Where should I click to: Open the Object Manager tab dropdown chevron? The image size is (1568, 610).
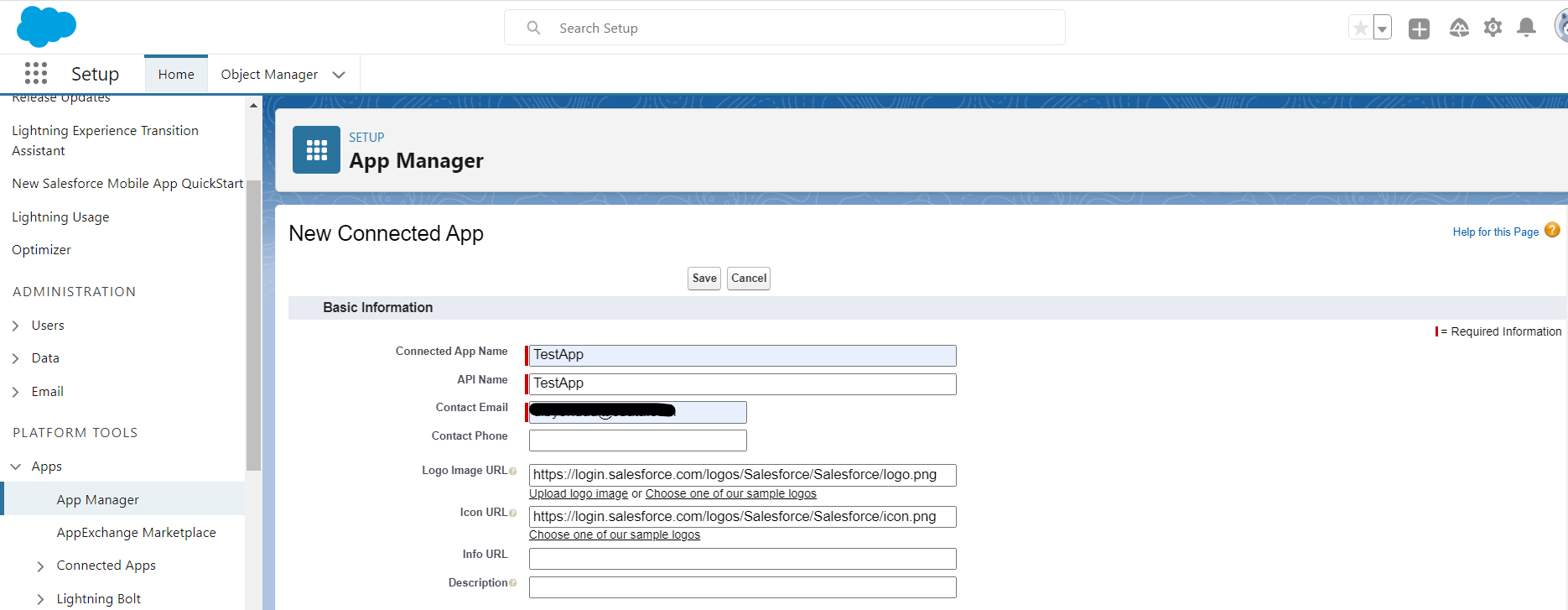(339, 75)
